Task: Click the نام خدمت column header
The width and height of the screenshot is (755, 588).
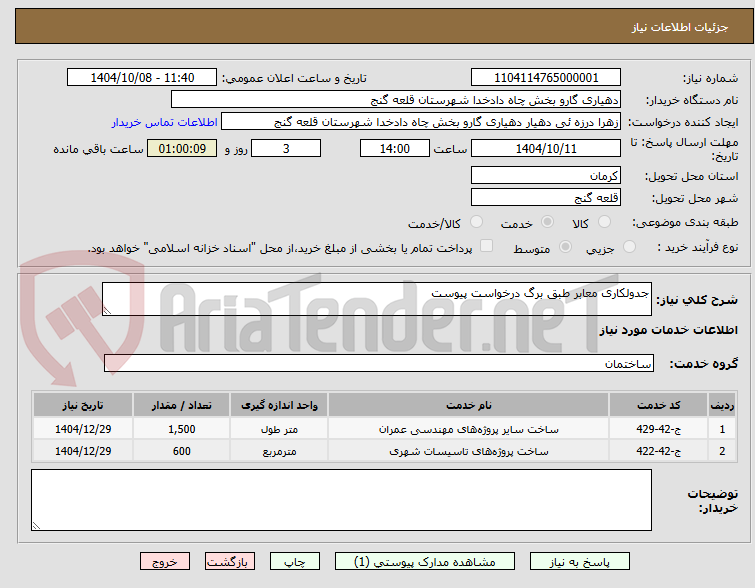Action: tap(469, 405)
